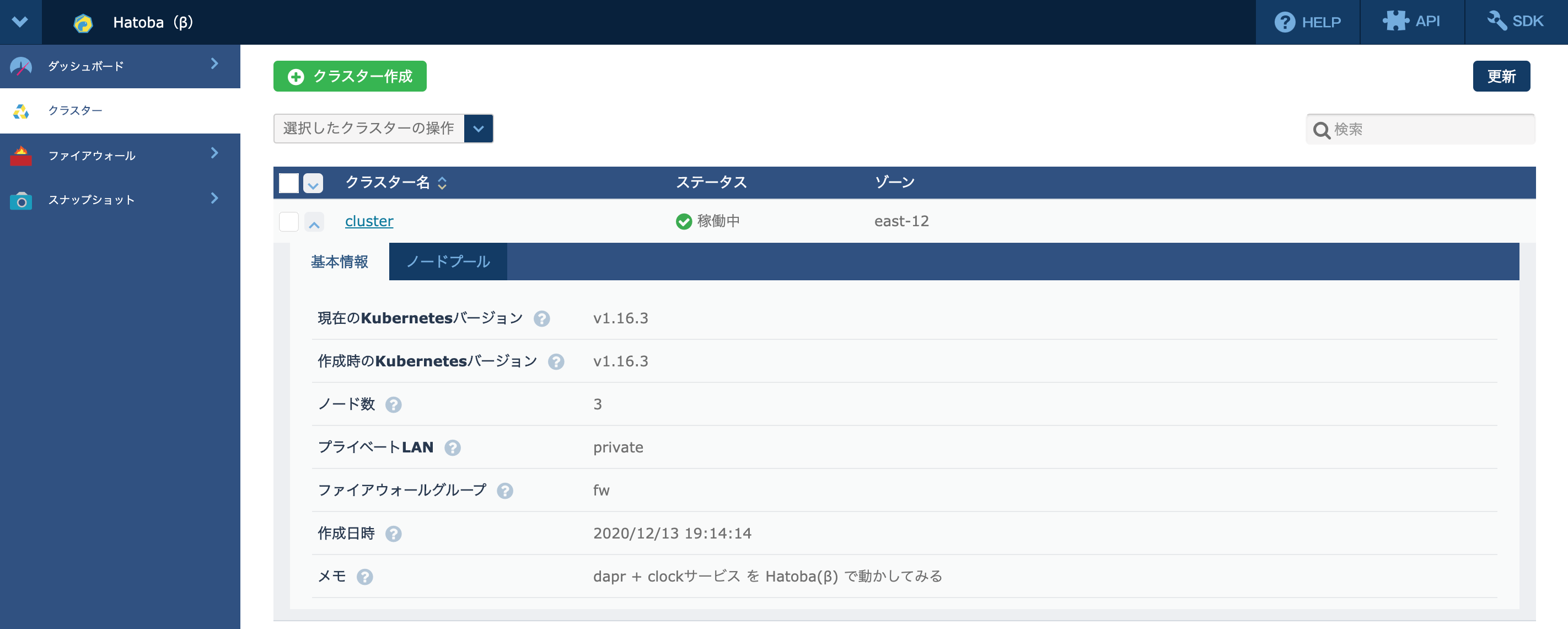Image resolution: width=1568 pixels, height=629 pixels.
Task: Open the header selection dropdown arrow
Action: pos(313,183)
